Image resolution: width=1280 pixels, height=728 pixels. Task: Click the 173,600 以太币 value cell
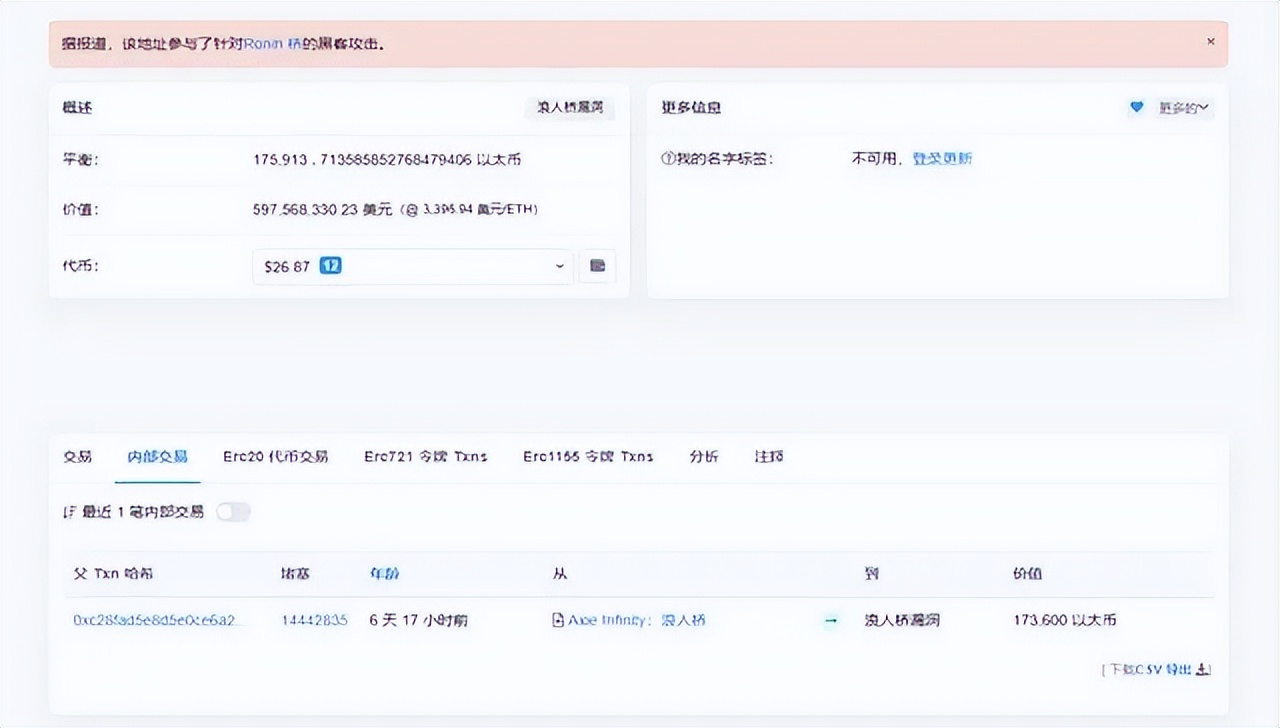pyautogui.click(x=1065, y=620)
